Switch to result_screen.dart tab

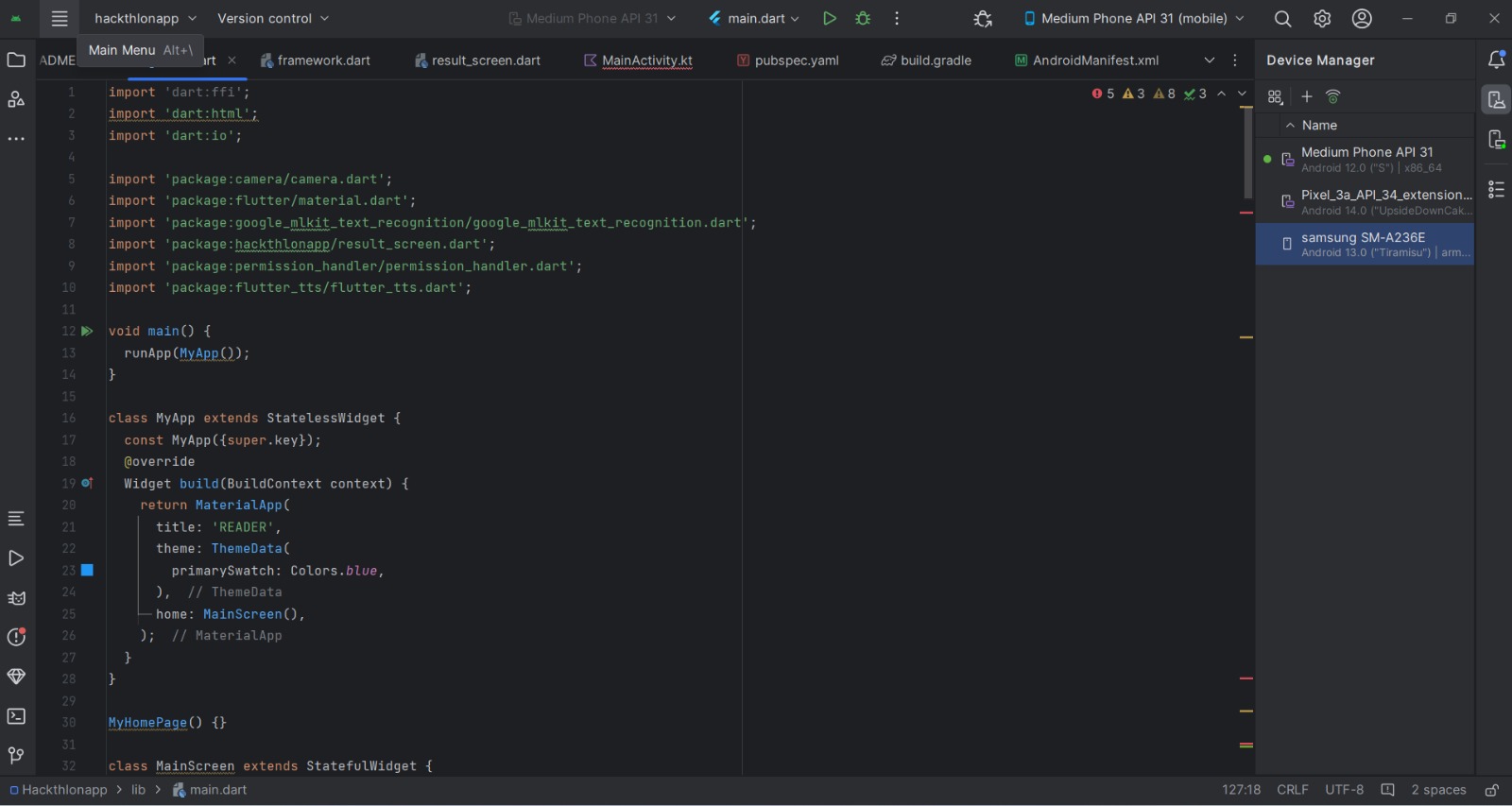(478, 60)
